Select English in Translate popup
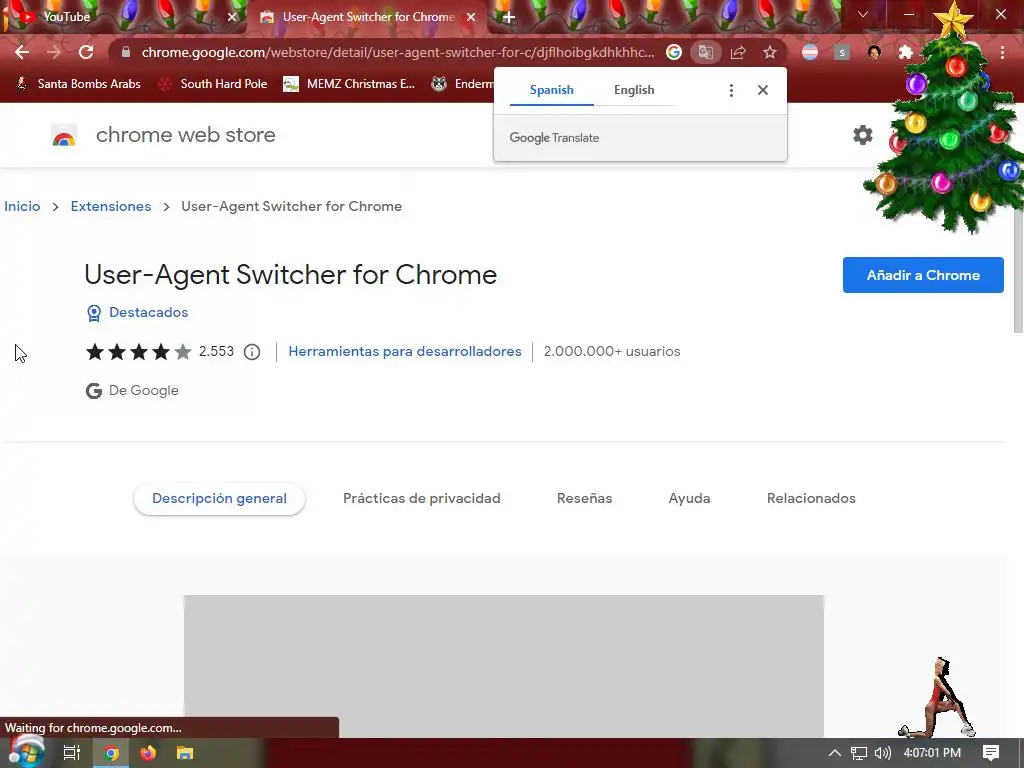The height and width of the screenshot is (768, 1024). pos(634,90)
